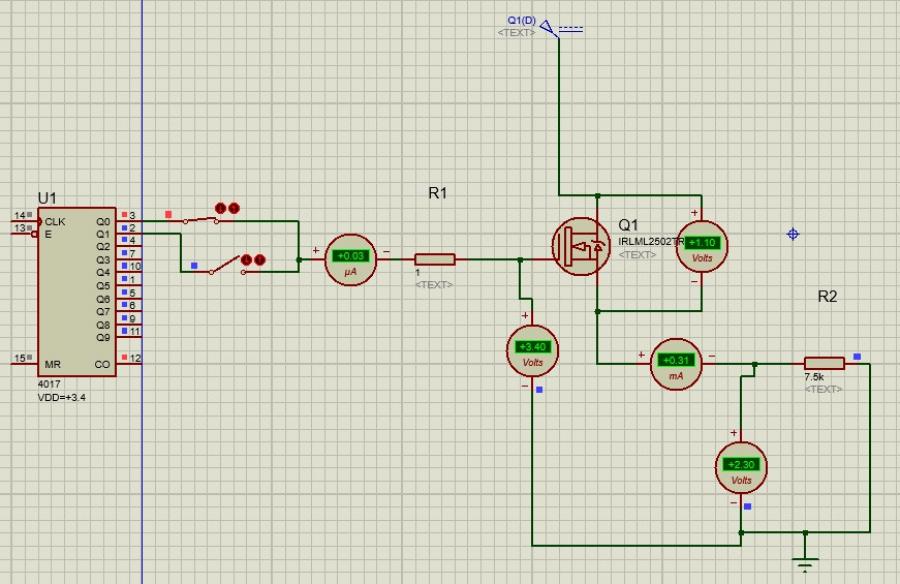Click the blue origin marker crosshair

[x=793, y=234]
